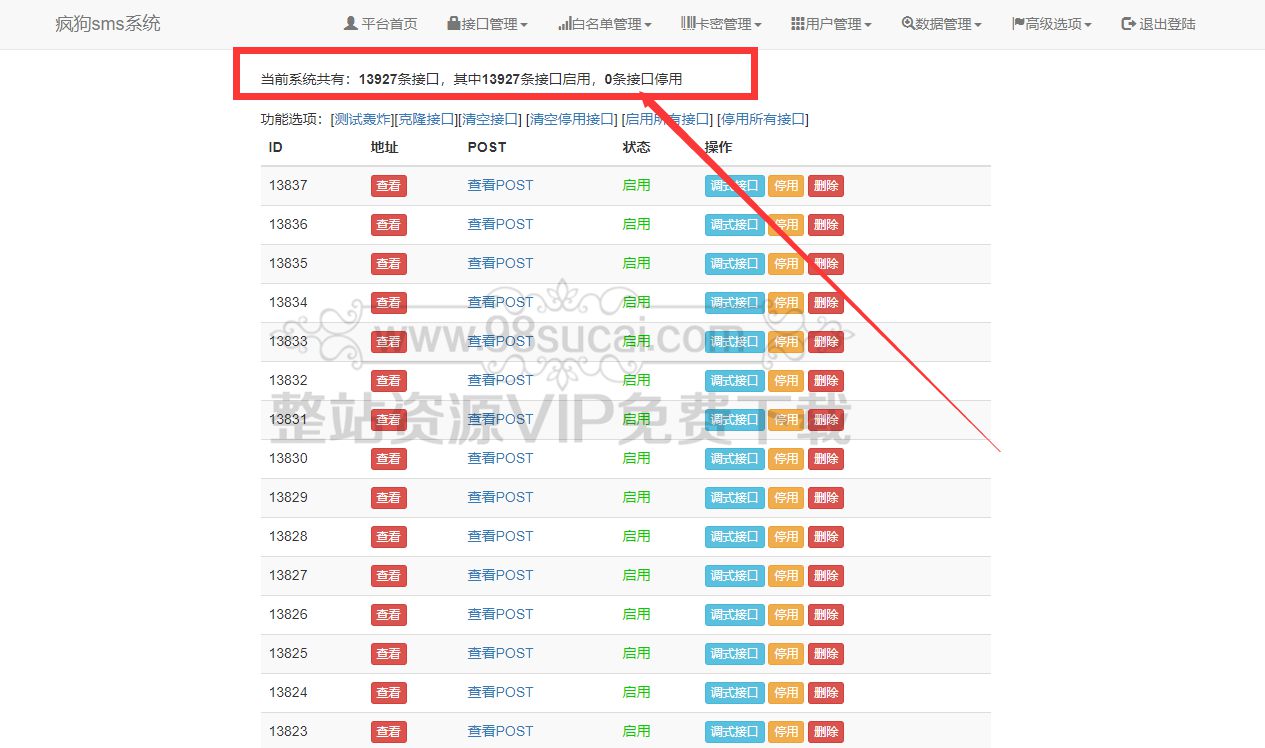Disable interface 13837 with its 停用 button
The image size is (1265, 748).
[x=786, y=186]
